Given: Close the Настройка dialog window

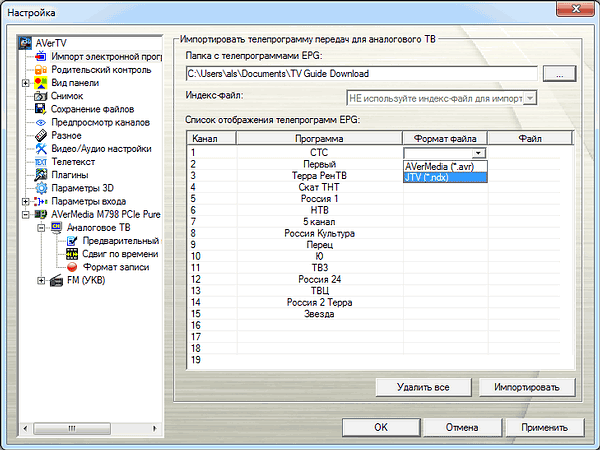Looking at the screenshot, I should tap(575, 8).
